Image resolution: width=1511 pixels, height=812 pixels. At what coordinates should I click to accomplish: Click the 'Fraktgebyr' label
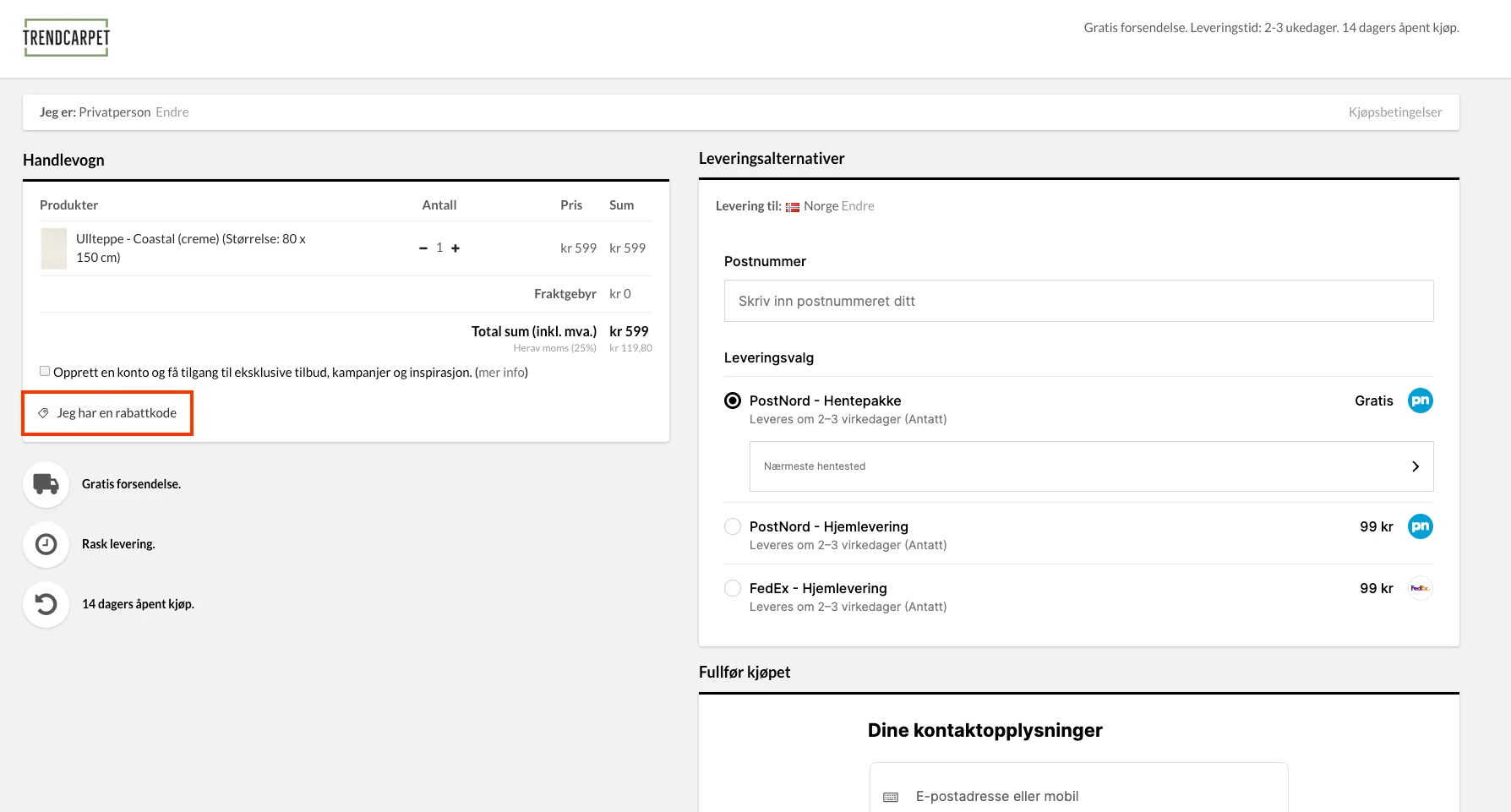click(565, 294)
